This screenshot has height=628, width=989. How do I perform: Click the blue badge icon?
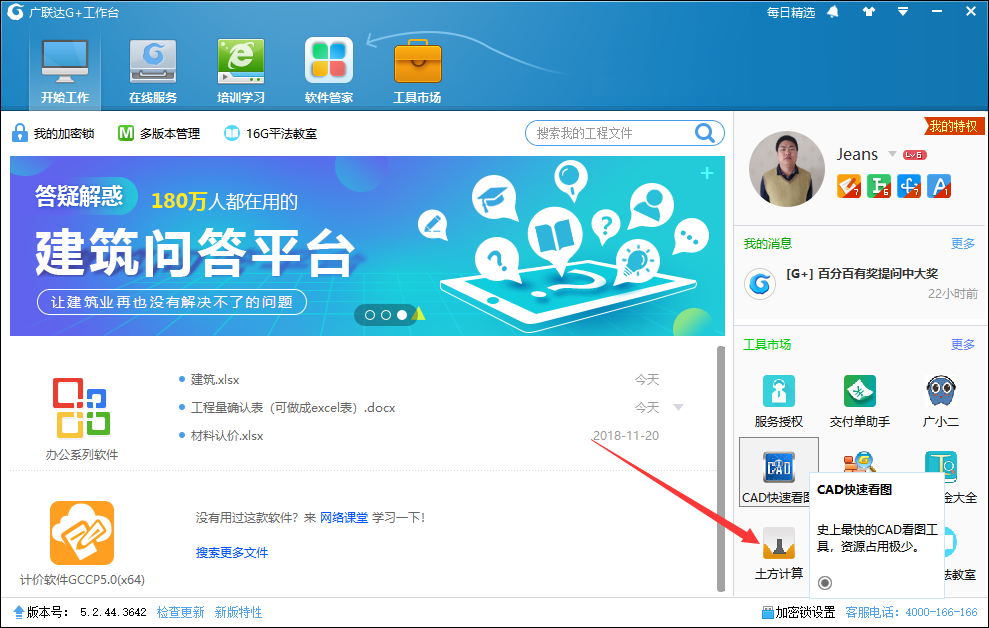click(x=909, y=186)
